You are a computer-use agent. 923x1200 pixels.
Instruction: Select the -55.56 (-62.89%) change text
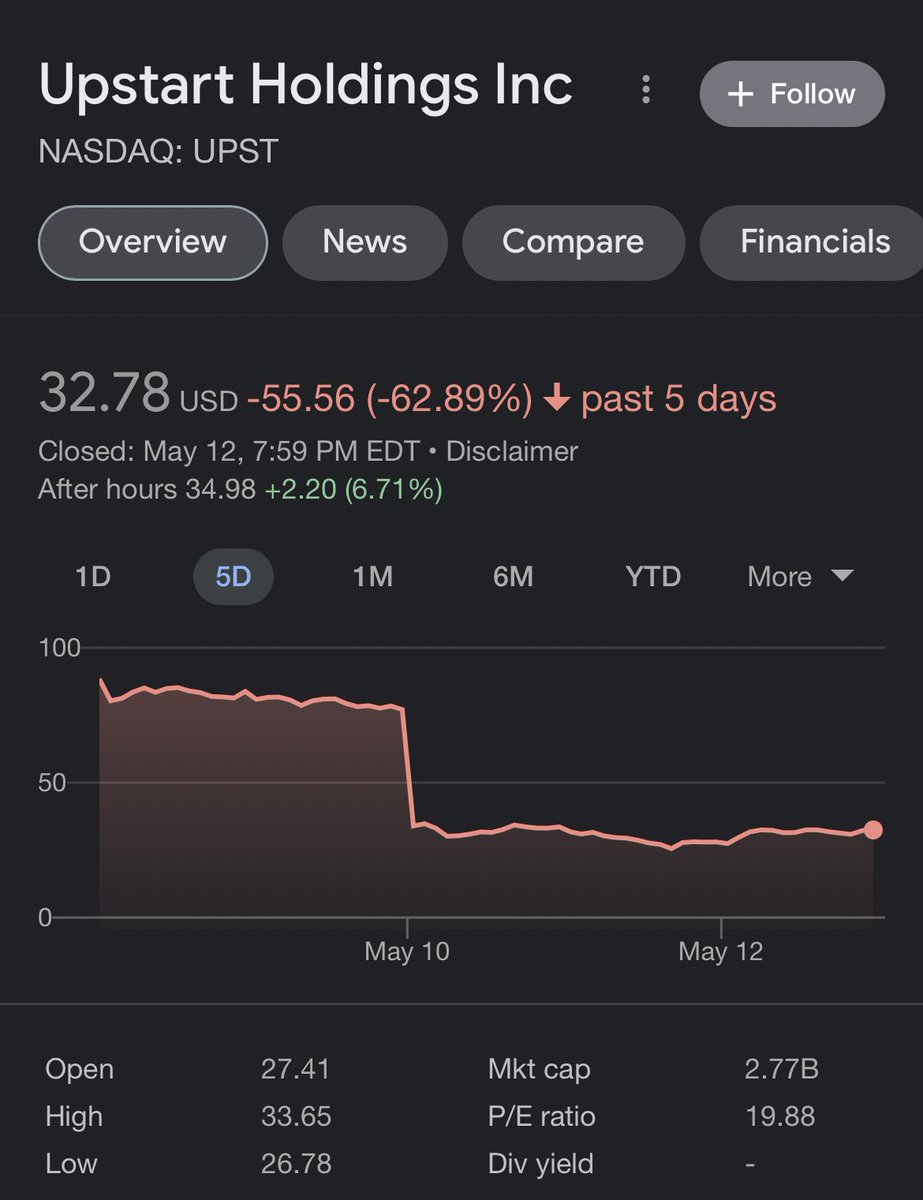pyautogui.click(x=390, y=399)
